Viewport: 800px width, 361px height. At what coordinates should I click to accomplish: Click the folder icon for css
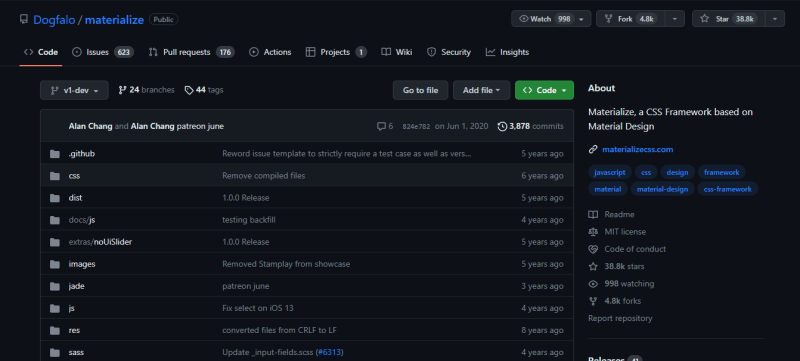coord(55,176)
